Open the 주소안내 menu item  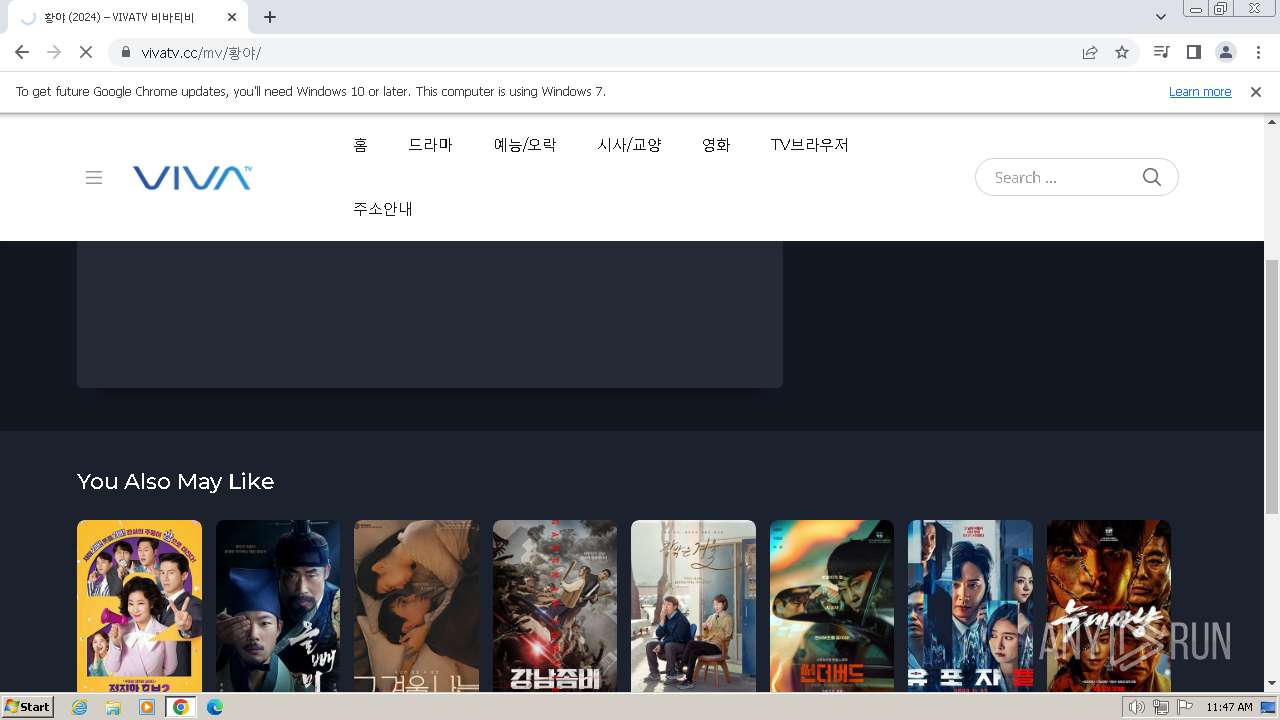(x=383, y=209)
